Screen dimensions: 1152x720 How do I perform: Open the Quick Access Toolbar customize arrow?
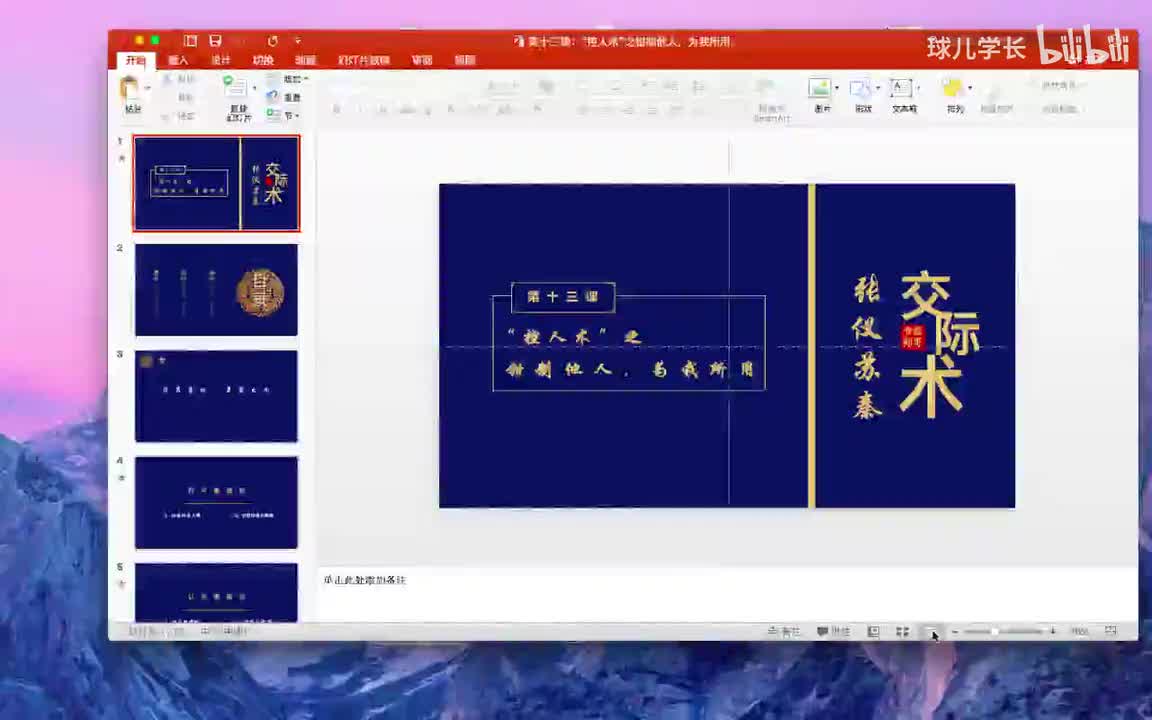click(298, 41)
